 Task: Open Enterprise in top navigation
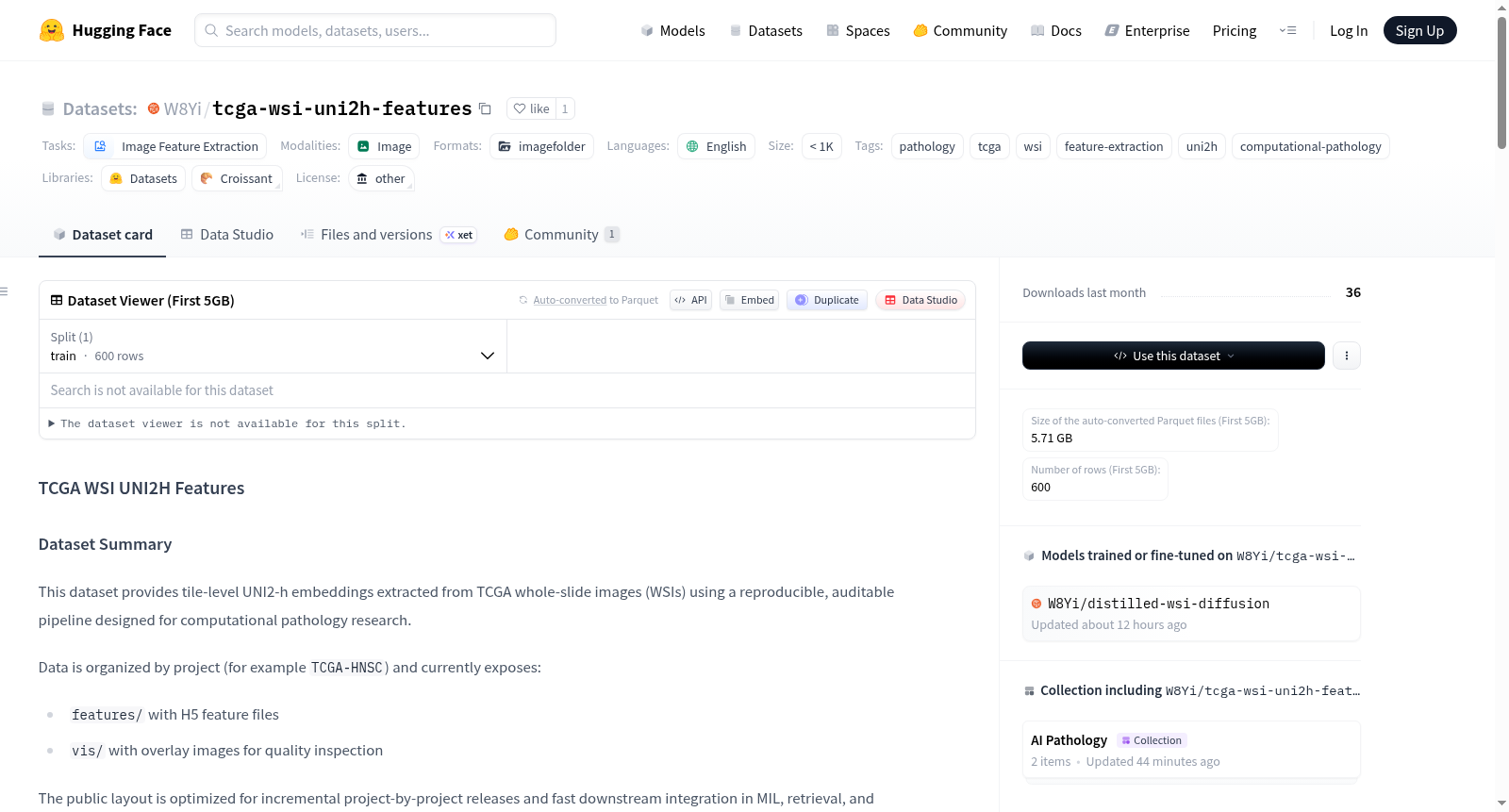(x=1147, y=30)
